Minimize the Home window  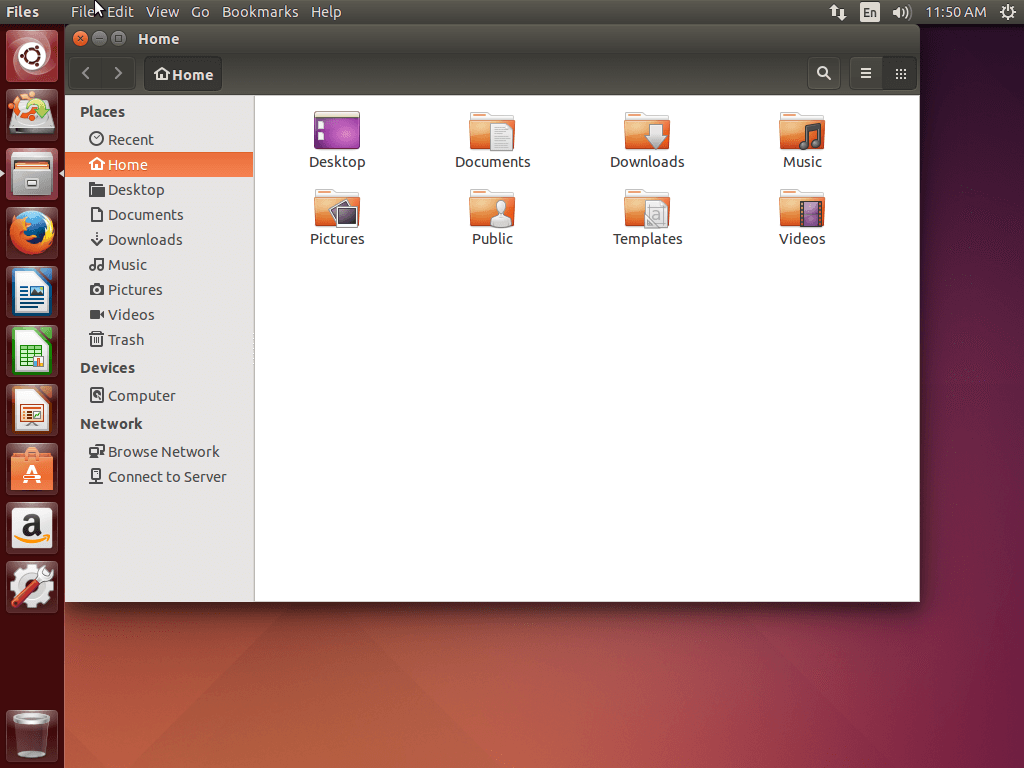(99, 39)
